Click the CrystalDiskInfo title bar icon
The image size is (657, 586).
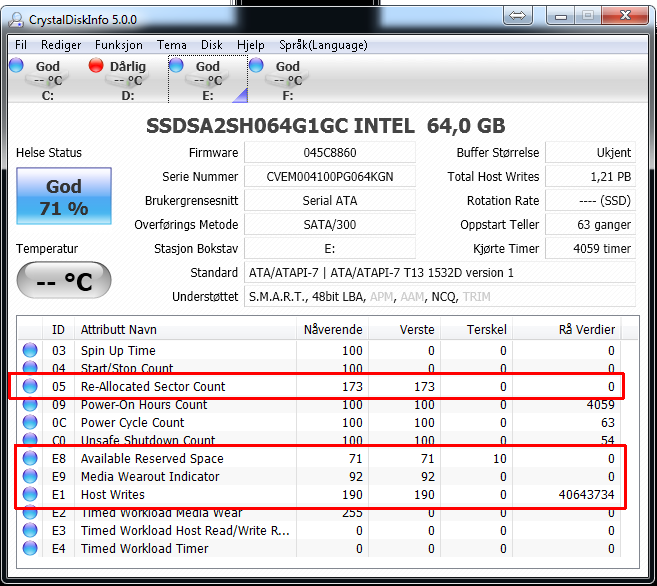(x=16, y=20)
